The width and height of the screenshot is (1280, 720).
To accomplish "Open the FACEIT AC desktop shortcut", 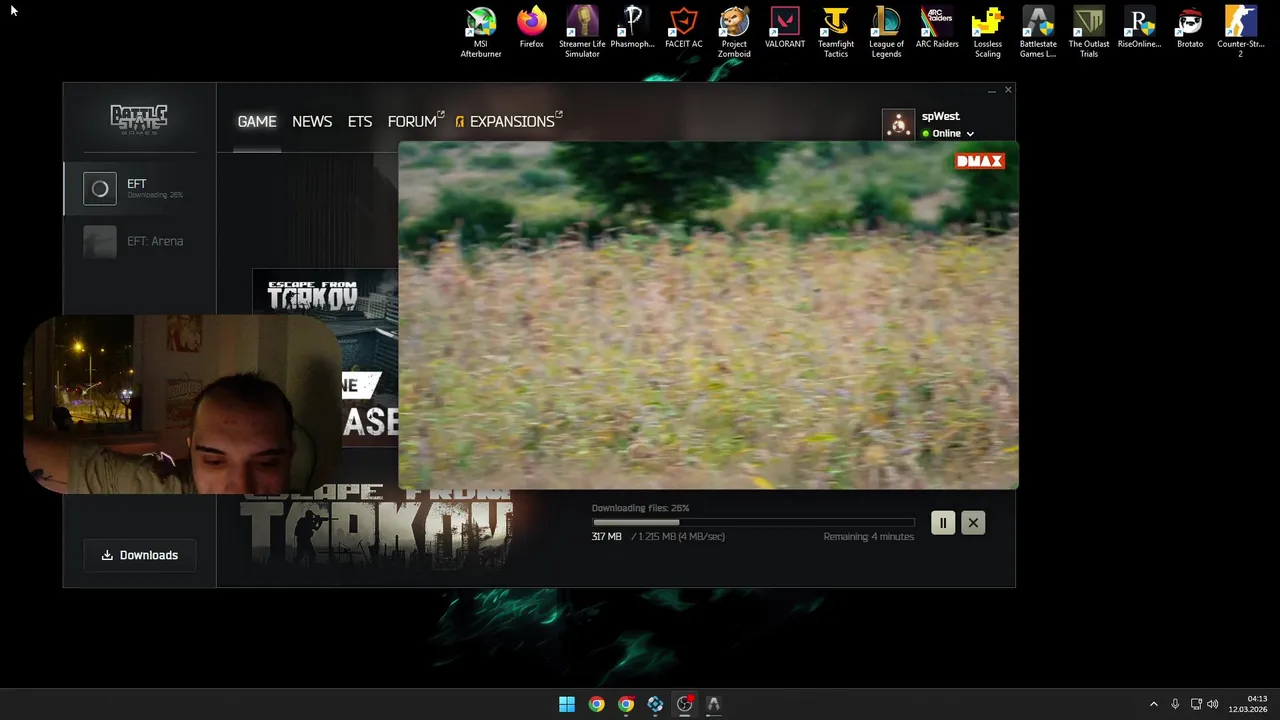I will (x=683, y=28).
